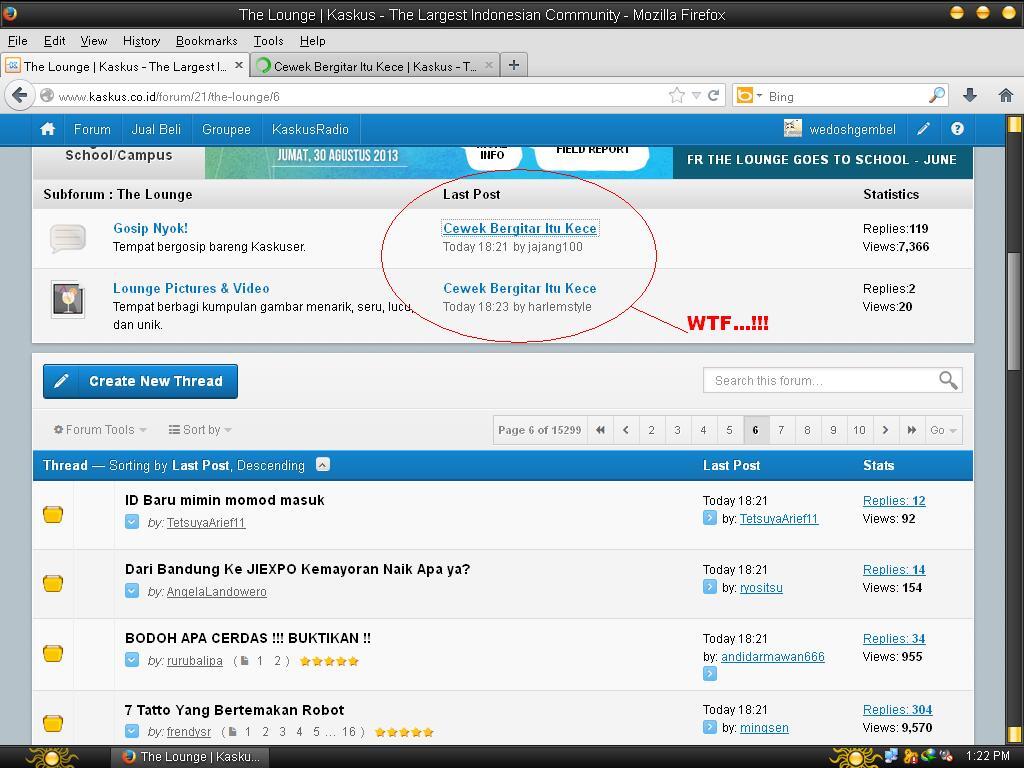Click the page vertical scrollbar thumb

click(1014, 310)
